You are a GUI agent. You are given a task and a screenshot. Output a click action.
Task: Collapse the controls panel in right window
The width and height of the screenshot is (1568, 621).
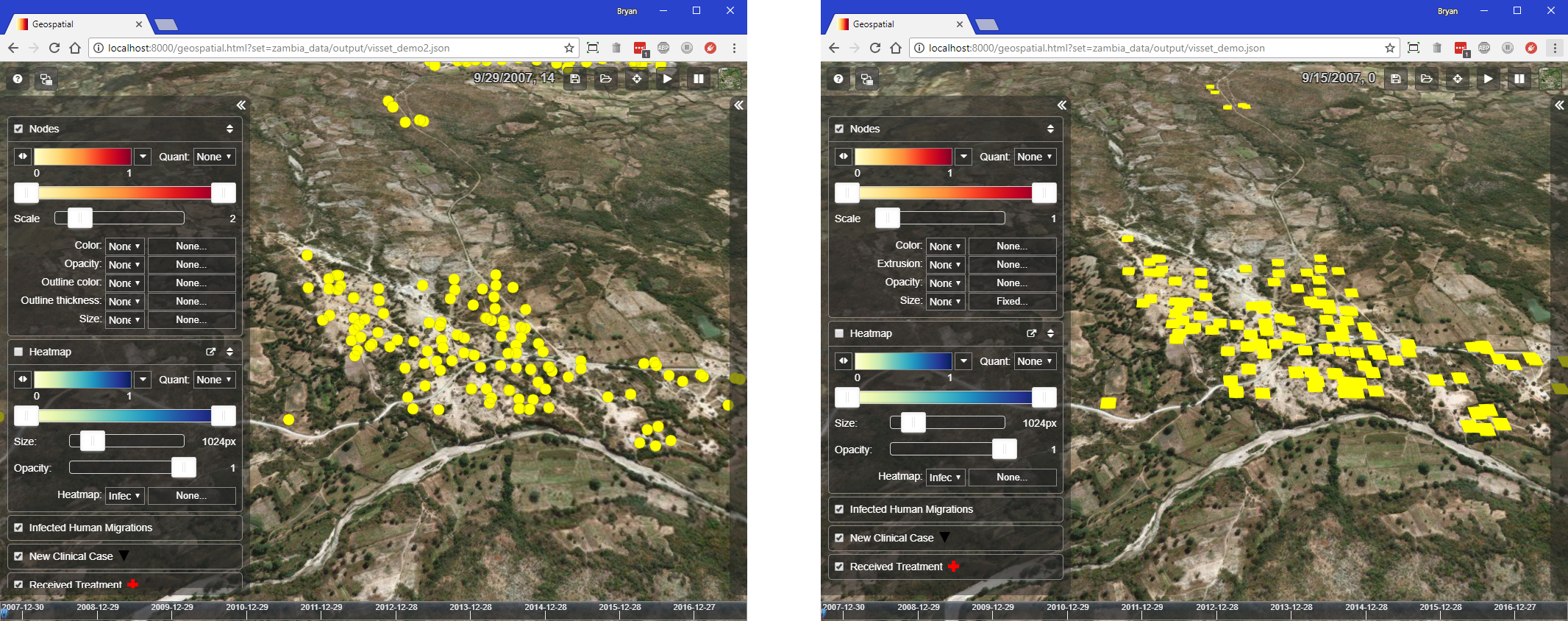pyautogui.click(x=1062, y=105)
